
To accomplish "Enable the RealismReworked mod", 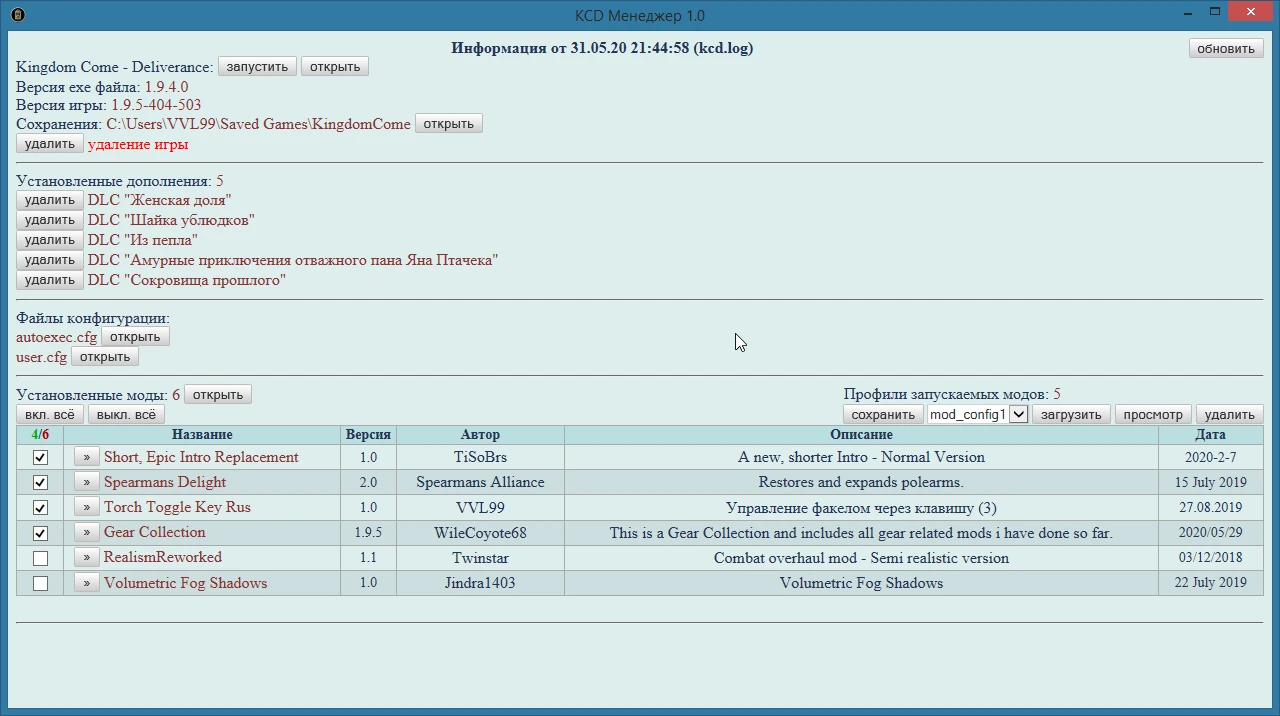I will [40, 558].
